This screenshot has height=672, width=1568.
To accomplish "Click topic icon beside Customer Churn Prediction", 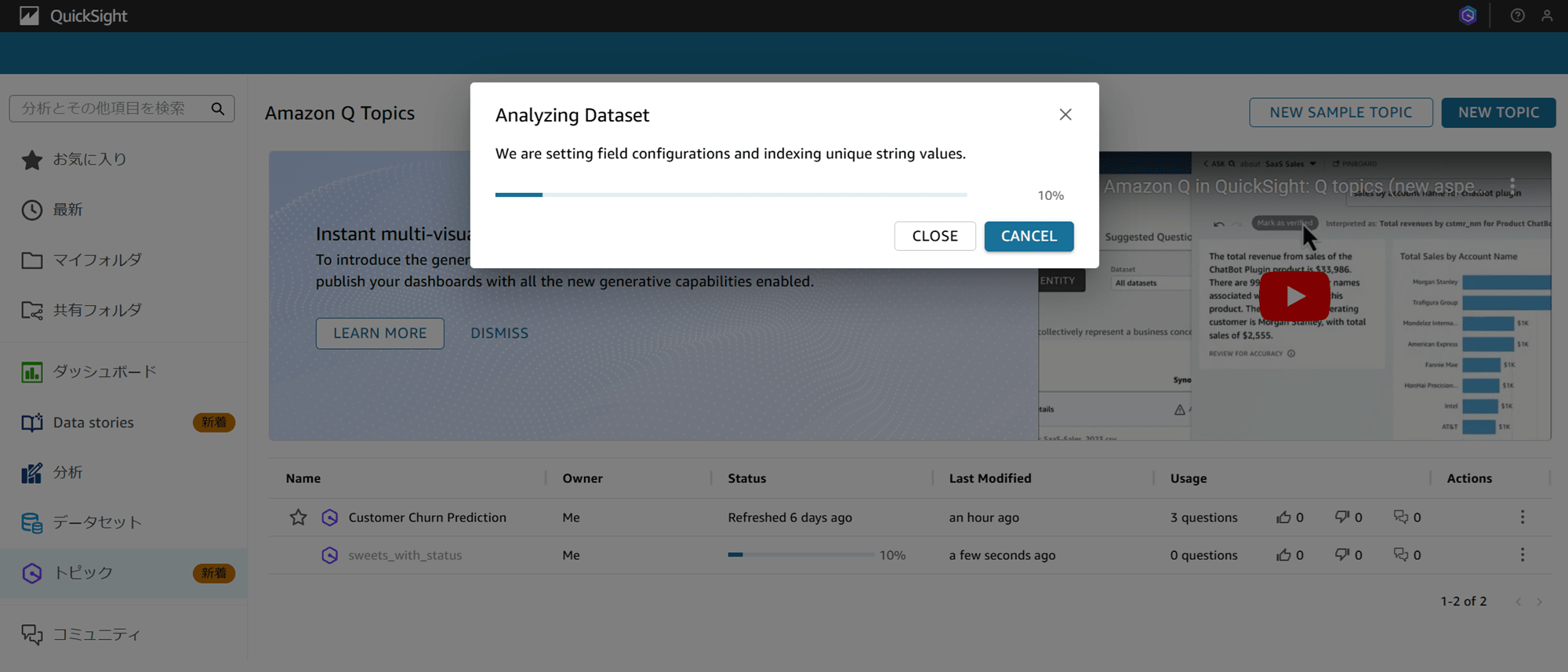I will pos(330,518).
